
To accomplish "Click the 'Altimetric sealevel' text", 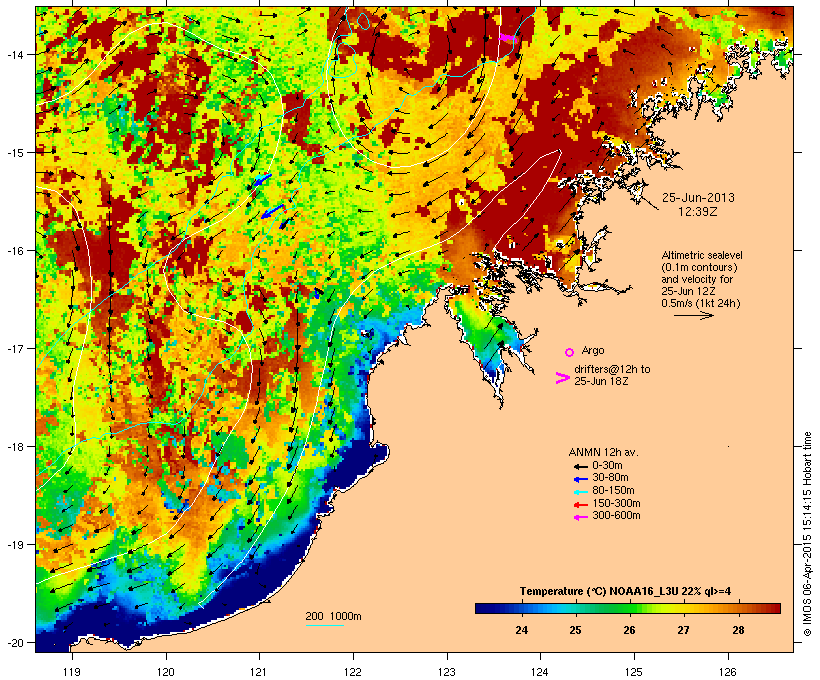I will [702, 255].
